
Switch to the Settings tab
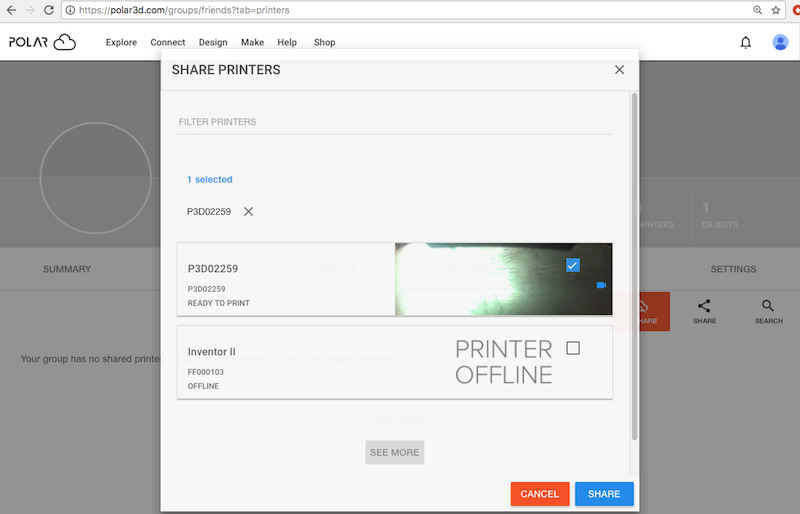coord(733,269)
